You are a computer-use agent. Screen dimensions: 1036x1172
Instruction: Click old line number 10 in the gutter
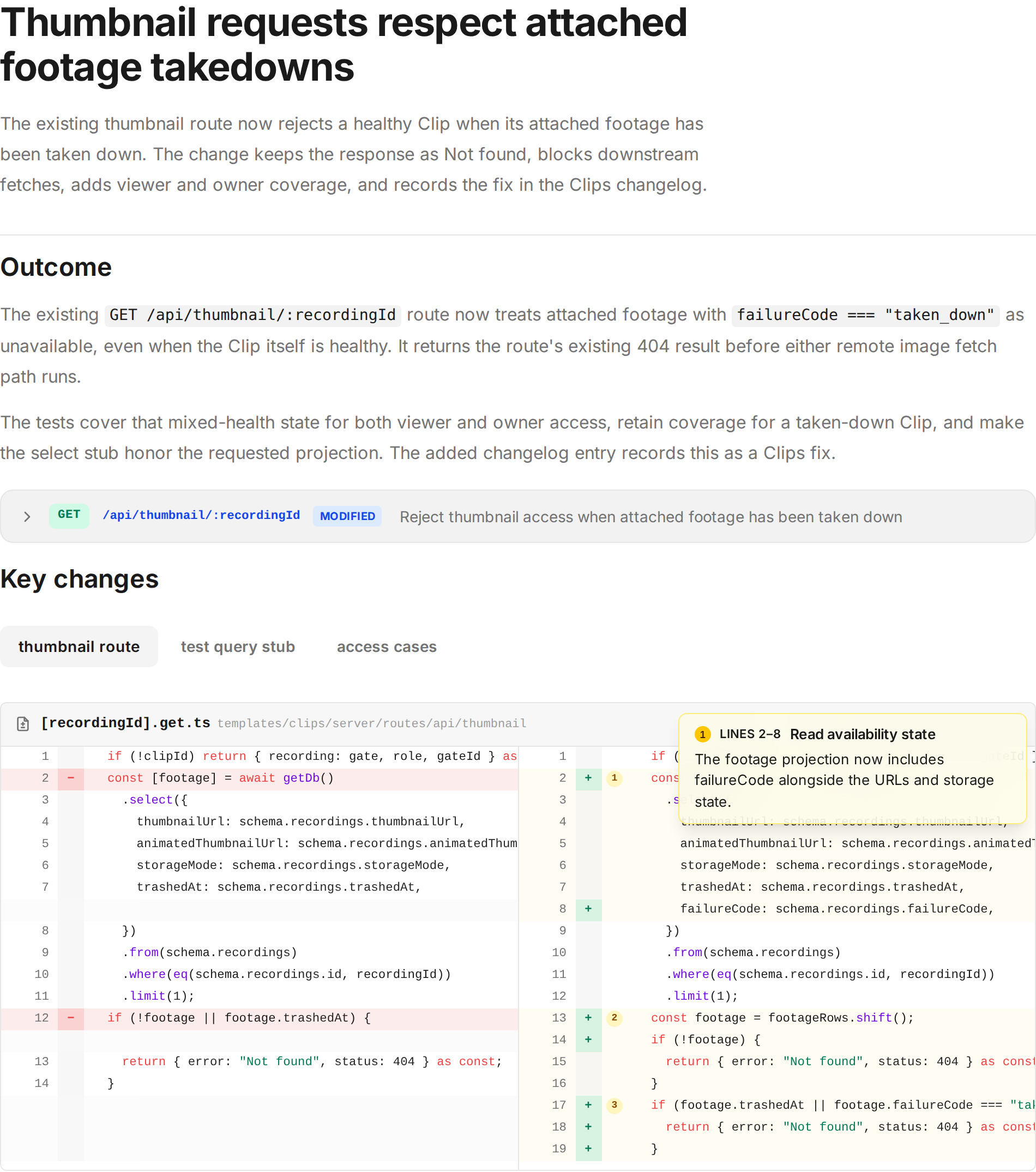click(41, 974)
